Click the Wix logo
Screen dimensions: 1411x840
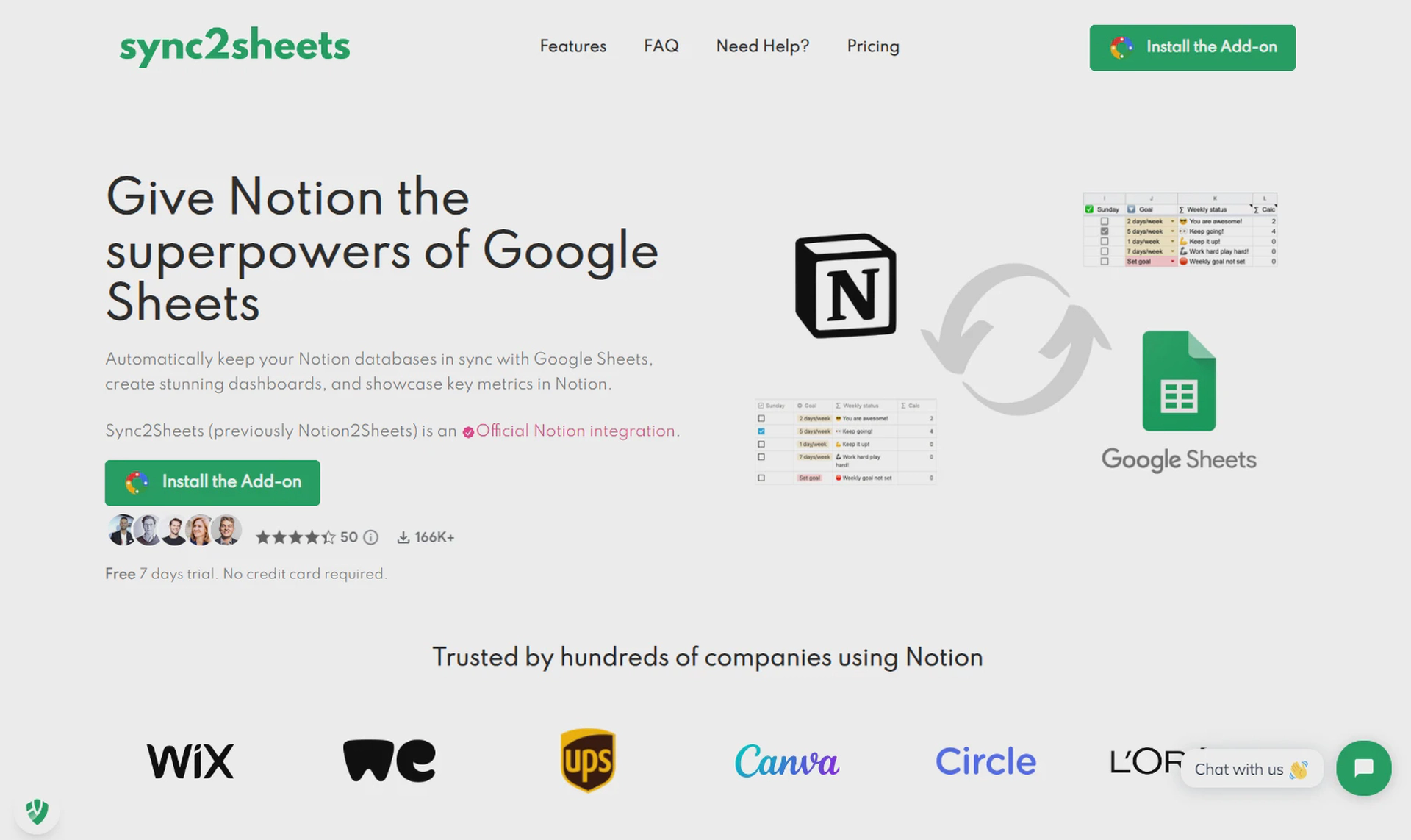pos(190,761)
